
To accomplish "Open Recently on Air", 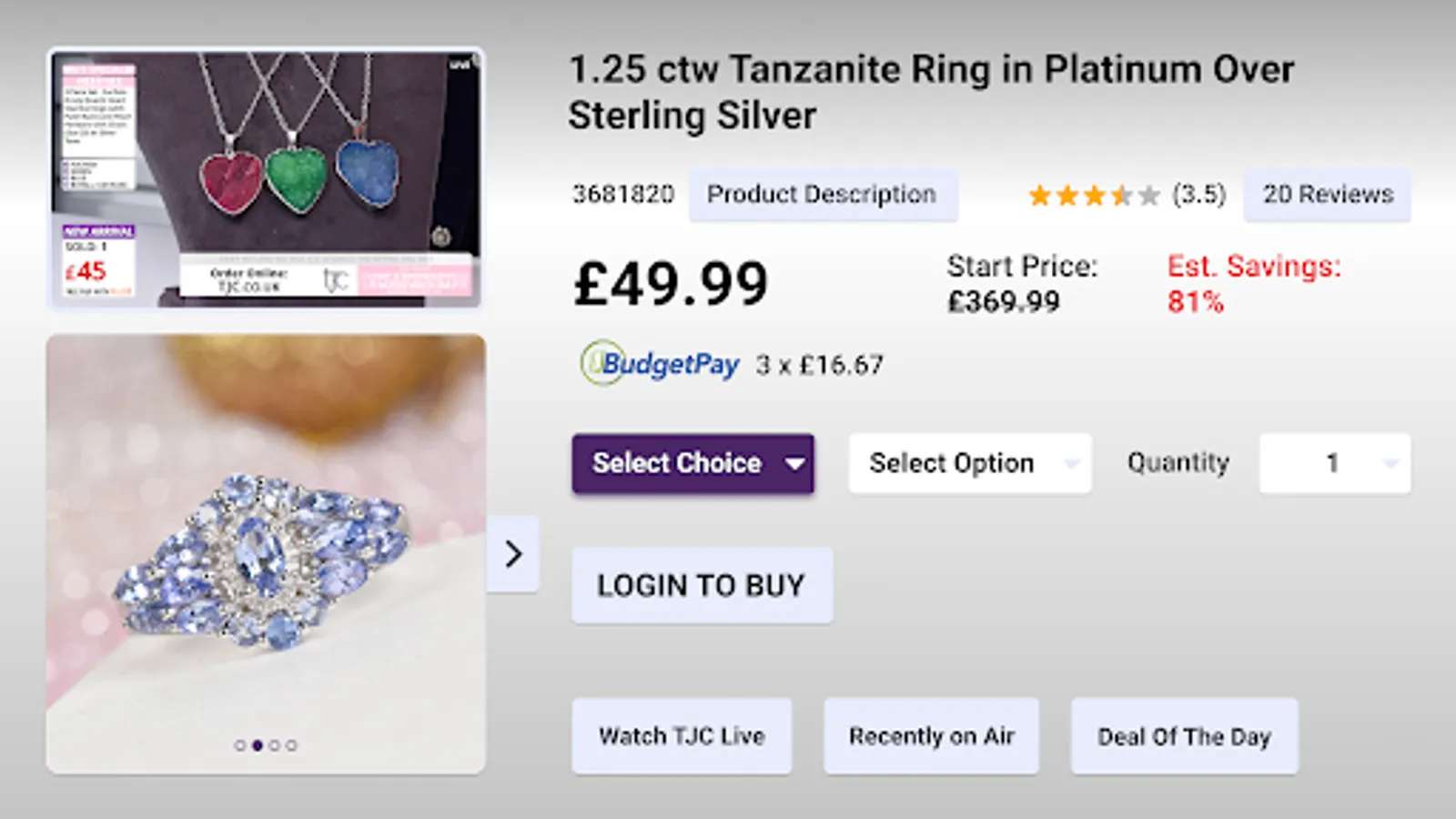I will click(931, 736).
